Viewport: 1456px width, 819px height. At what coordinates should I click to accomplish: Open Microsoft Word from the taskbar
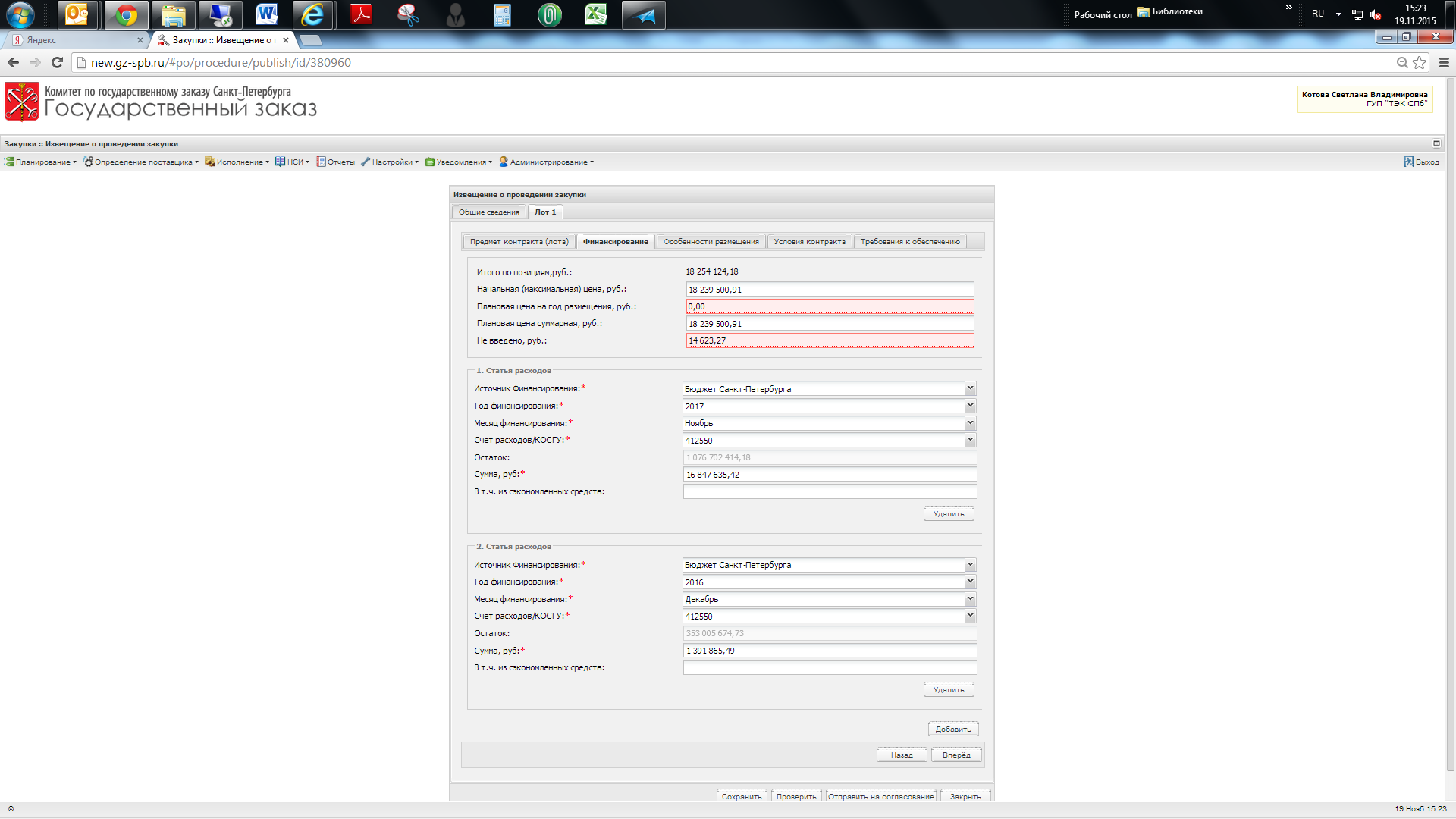(x=266, y=14)
